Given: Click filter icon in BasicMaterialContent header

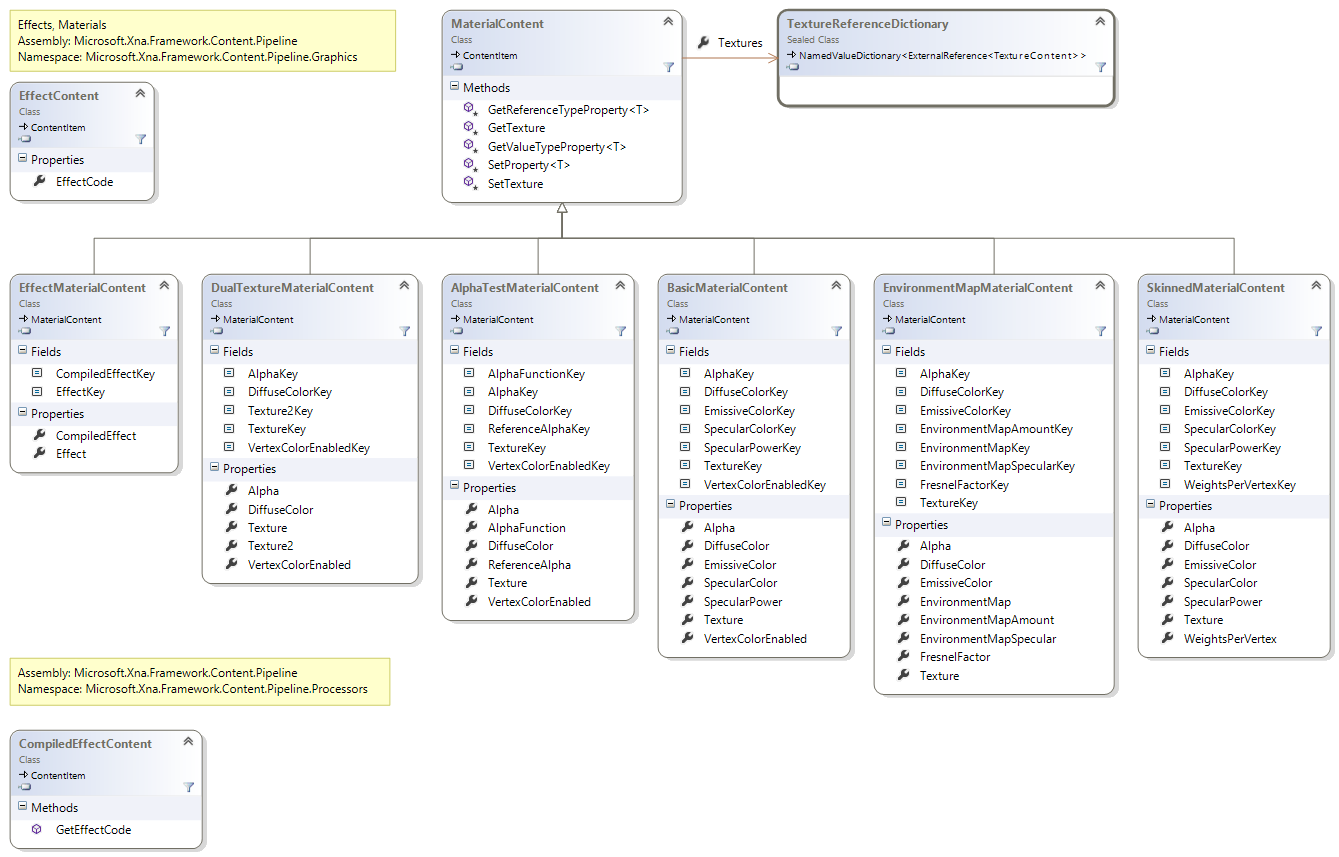Looking at the screenshot, I should tap(837, 331).
